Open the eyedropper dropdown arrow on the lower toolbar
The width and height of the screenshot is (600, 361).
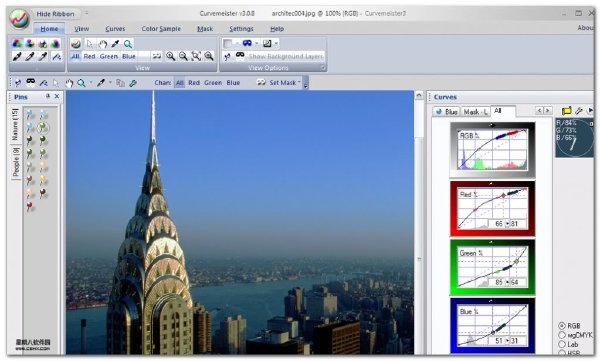tap(110, 82)
